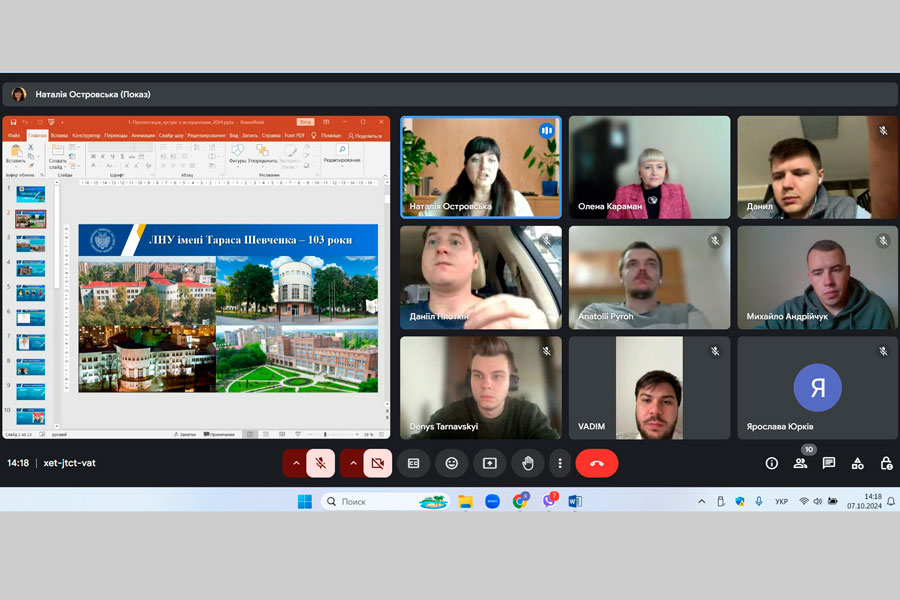Open the people participants panel
The image size is (900, 600).
coord(800,463)
